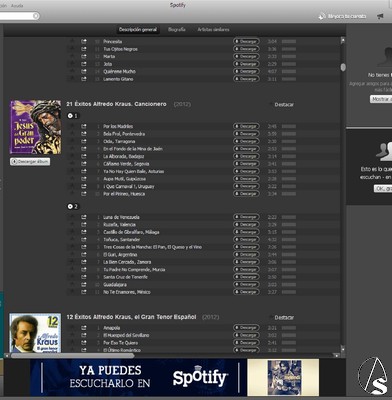Share the track Luna de Venezuela
The width and height of the screenshot is (392, 400).
pyautogui.click(x=84, y=217)
